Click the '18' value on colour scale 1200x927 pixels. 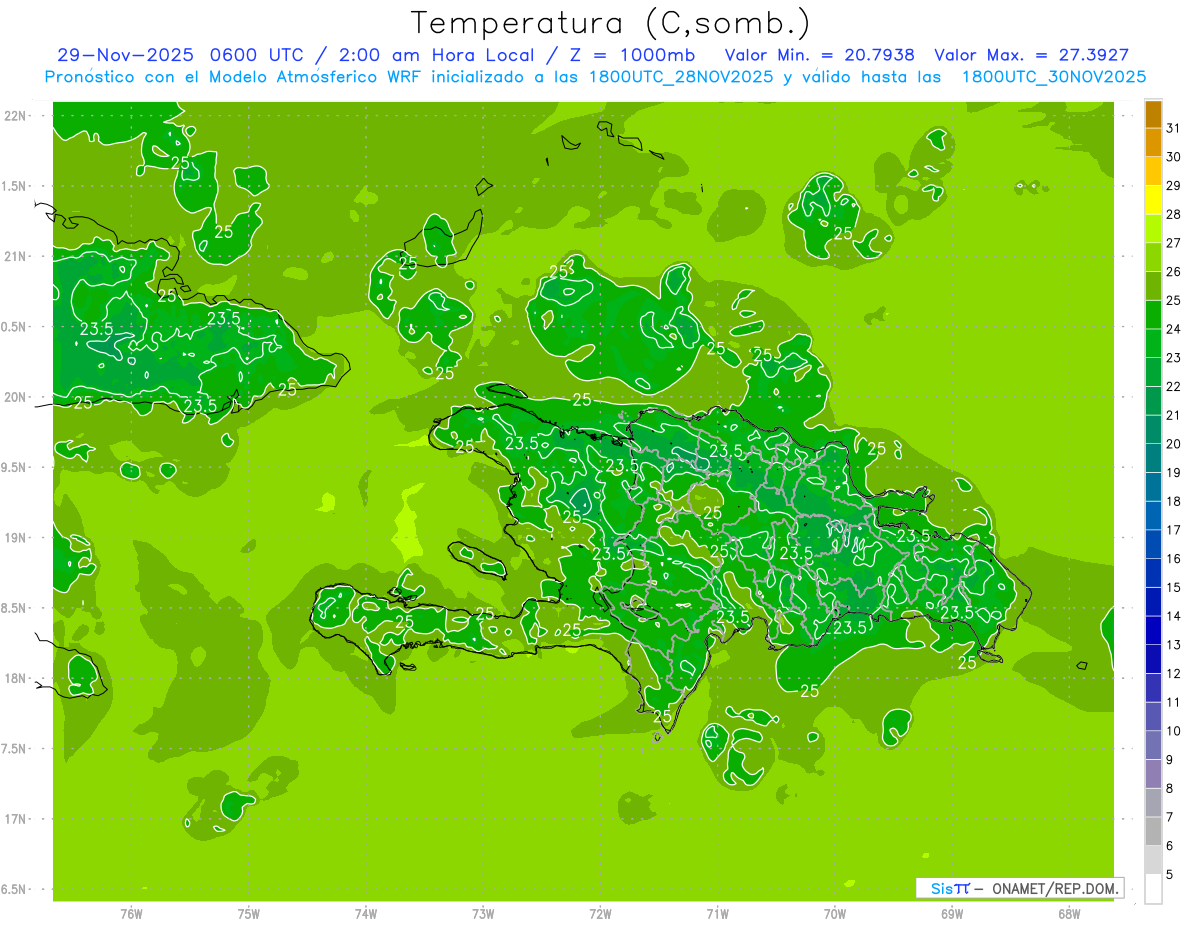1173,501
